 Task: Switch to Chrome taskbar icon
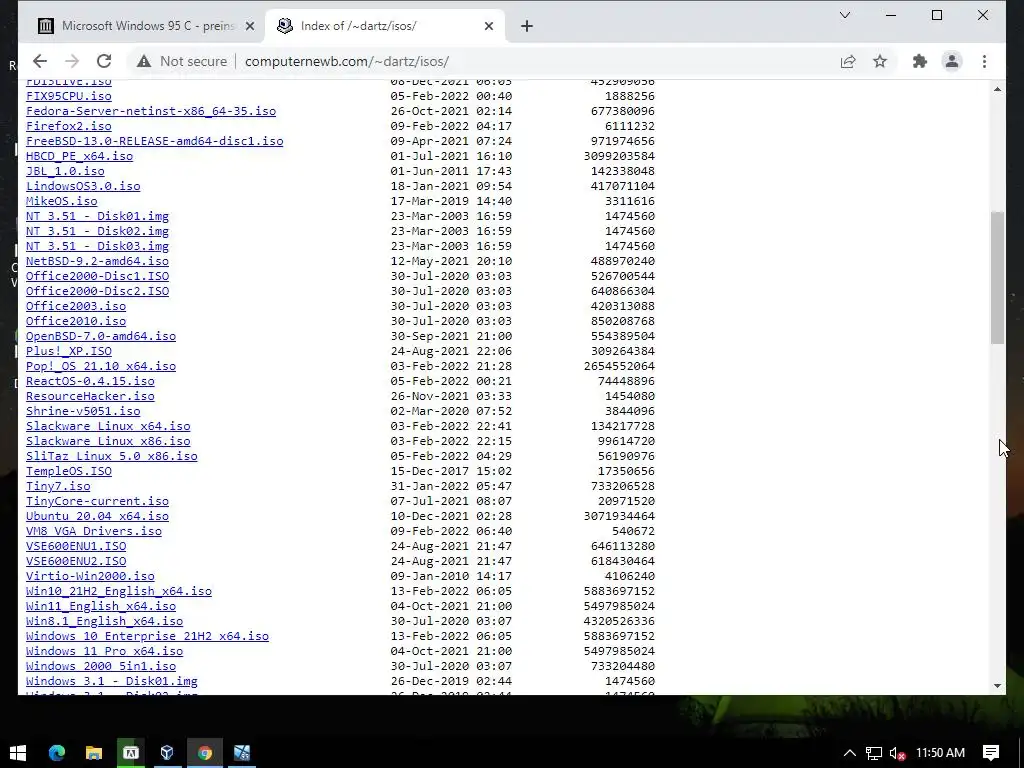tap(205, 753)
